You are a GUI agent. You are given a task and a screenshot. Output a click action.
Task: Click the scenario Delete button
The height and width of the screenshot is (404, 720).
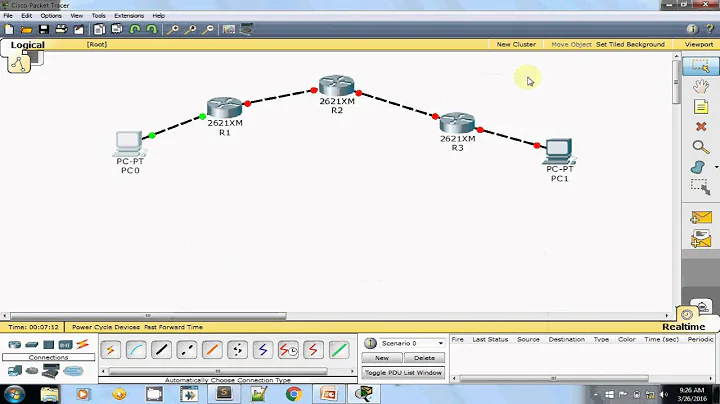pos(424,358)
